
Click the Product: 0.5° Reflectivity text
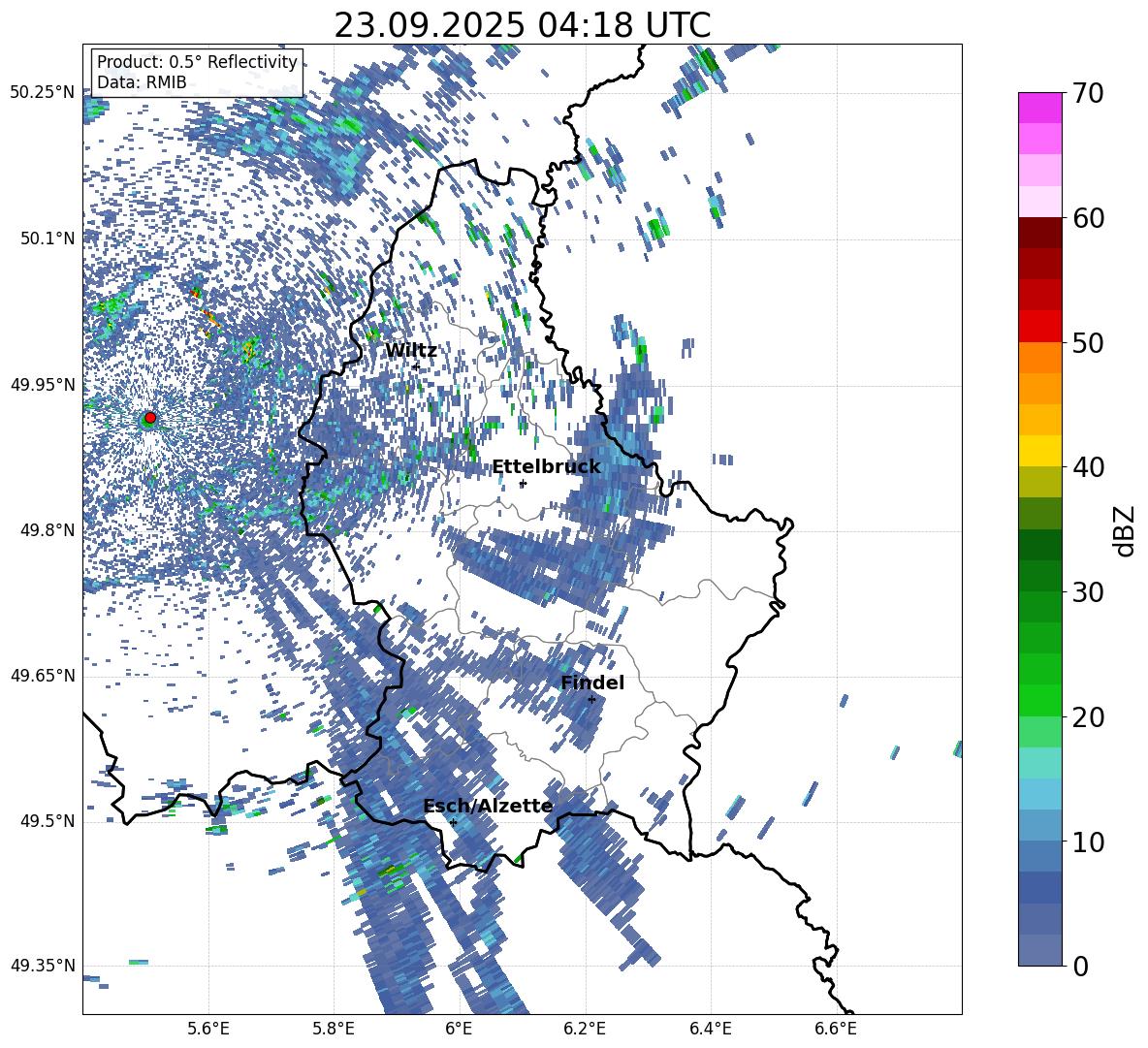pyautogui.click(x=197, y=62)
